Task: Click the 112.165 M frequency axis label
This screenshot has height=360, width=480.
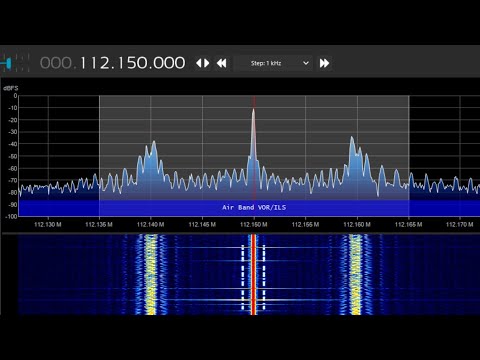Action: click(x=409, y=225)
